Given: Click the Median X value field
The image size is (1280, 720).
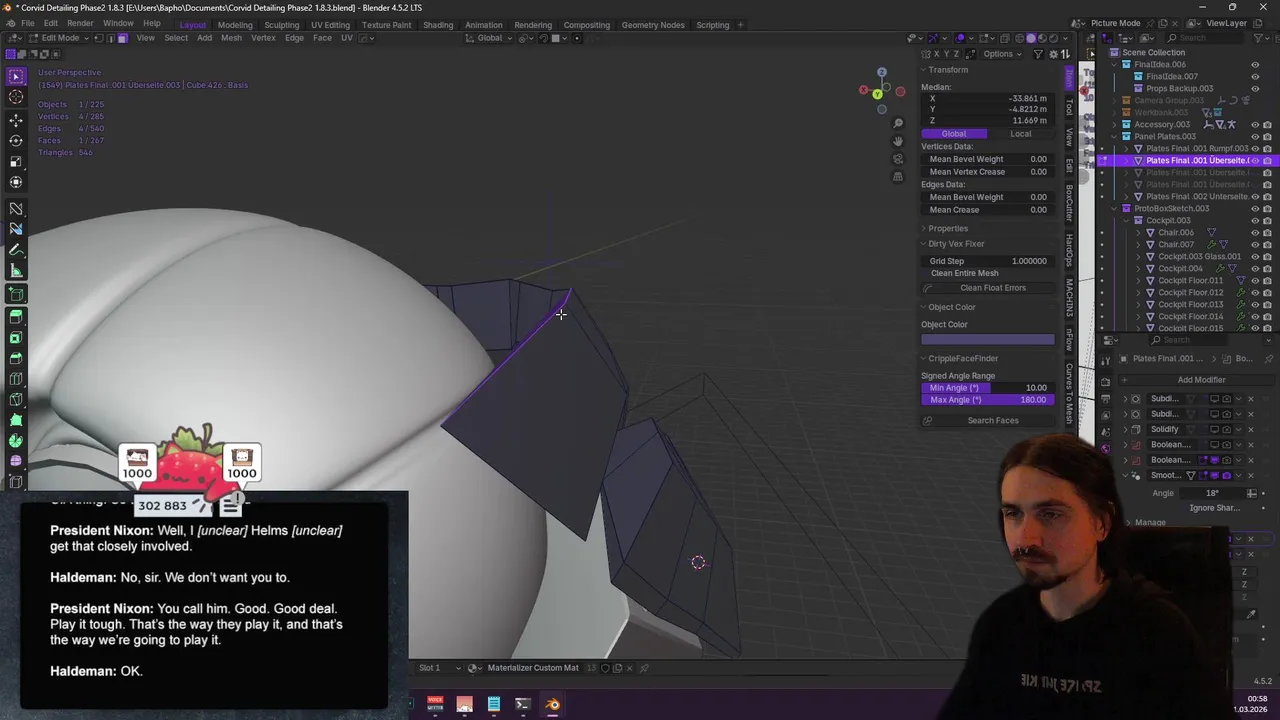Looking at the screenshot, I should pos(988,98).
